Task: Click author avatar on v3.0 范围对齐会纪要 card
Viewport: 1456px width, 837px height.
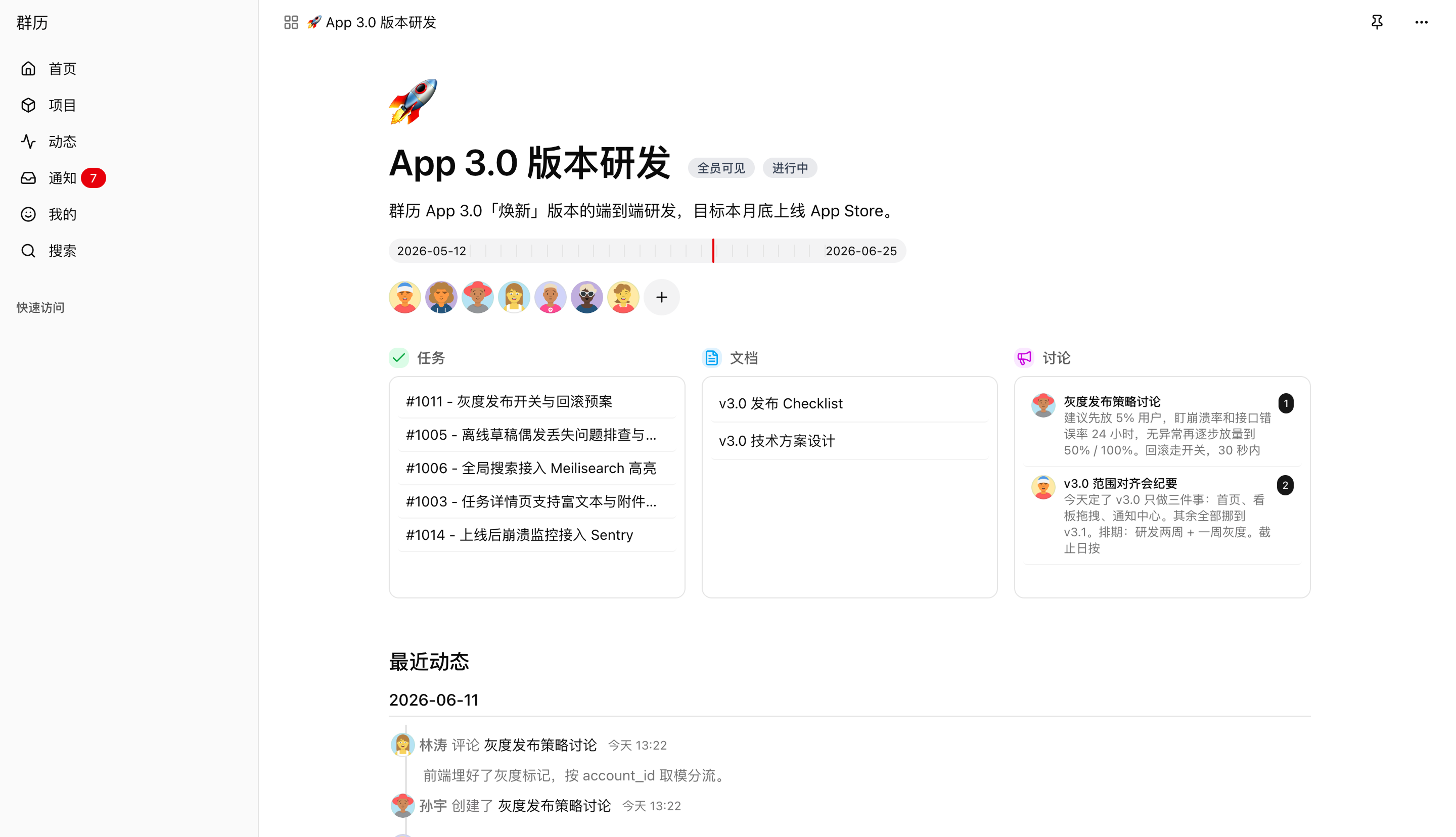Action: (1043, 487)
